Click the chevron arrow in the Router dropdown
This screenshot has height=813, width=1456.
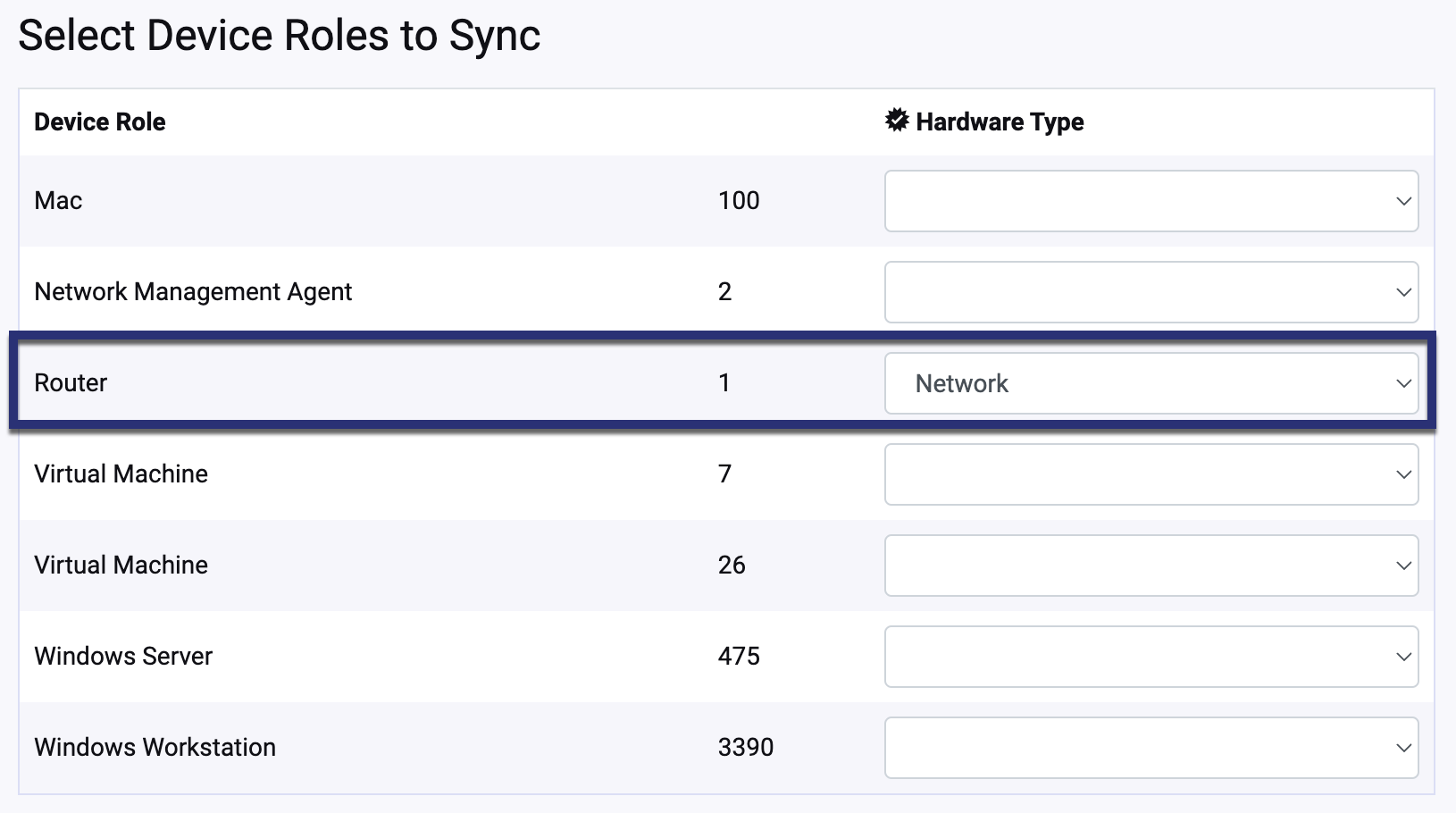coord(1403,383)
